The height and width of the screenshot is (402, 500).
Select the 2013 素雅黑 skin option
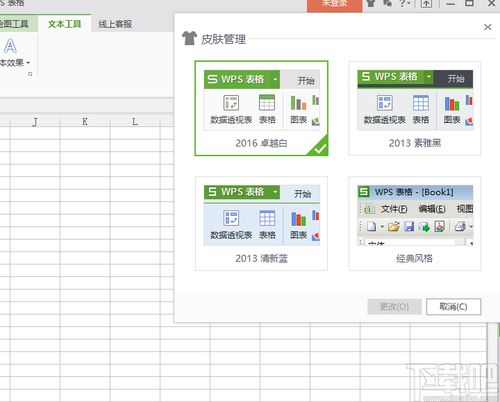(415, 108)
